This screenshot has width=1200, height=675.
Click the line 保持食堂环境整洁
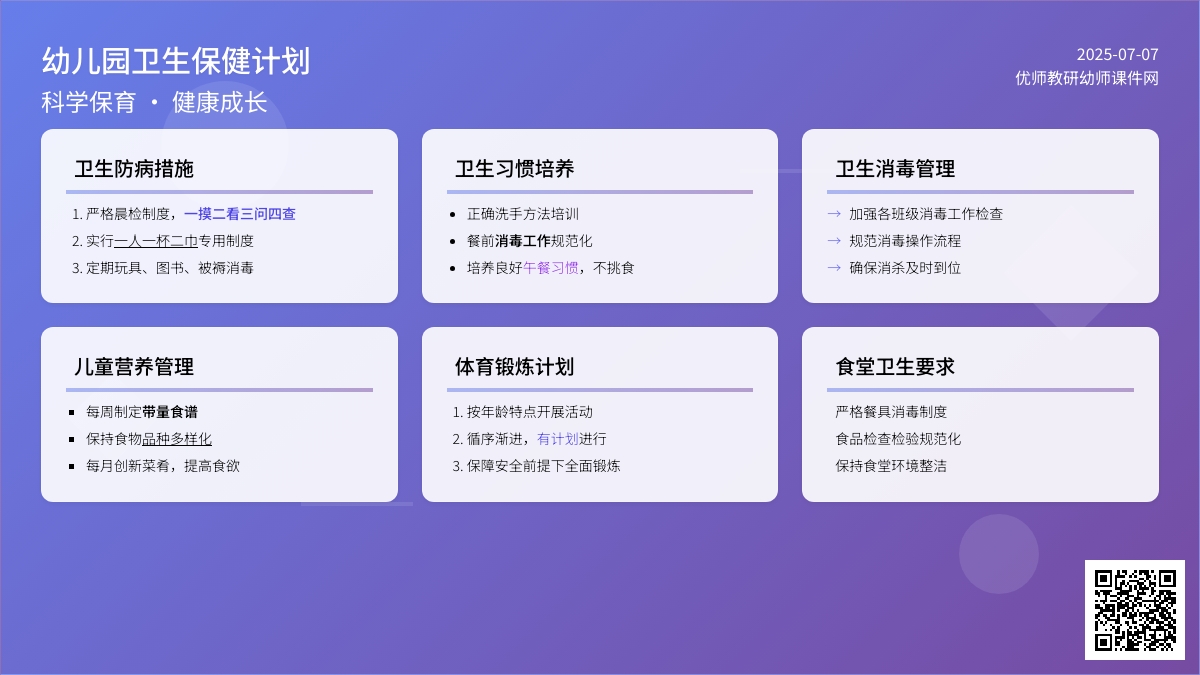click(x=891, y=466)
